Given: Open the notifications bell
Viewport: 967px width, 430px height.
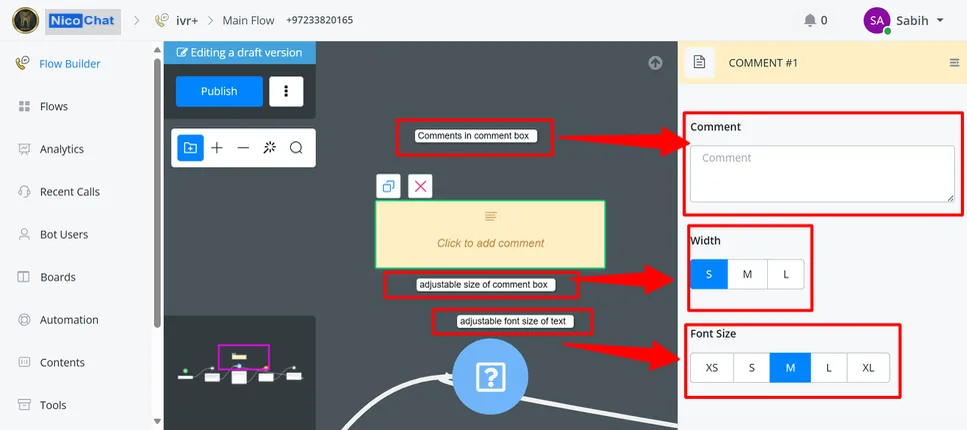Looking at the screenshot, I should click(x=810, y=20).
